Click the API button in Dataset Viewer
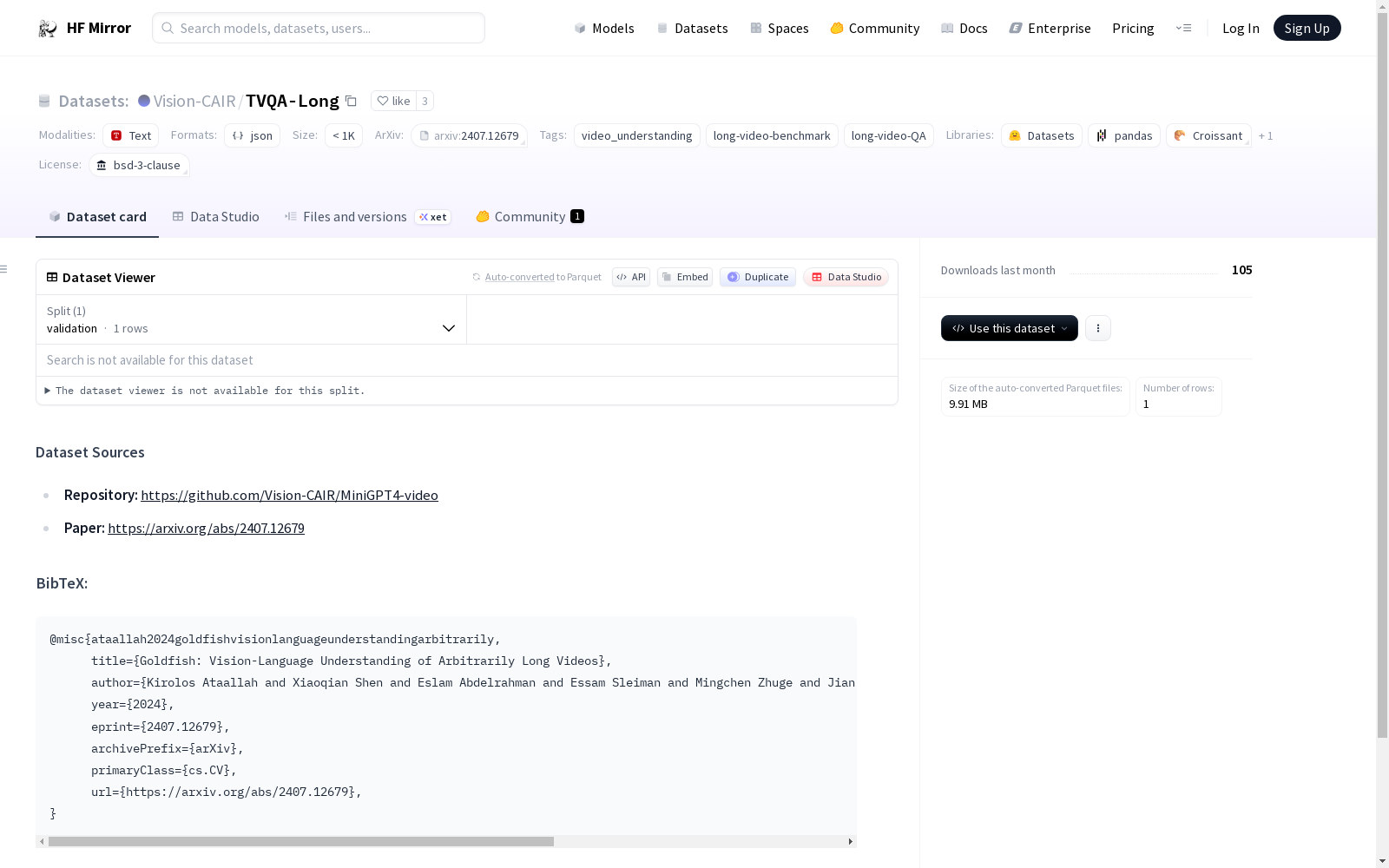 pos(631,277)
